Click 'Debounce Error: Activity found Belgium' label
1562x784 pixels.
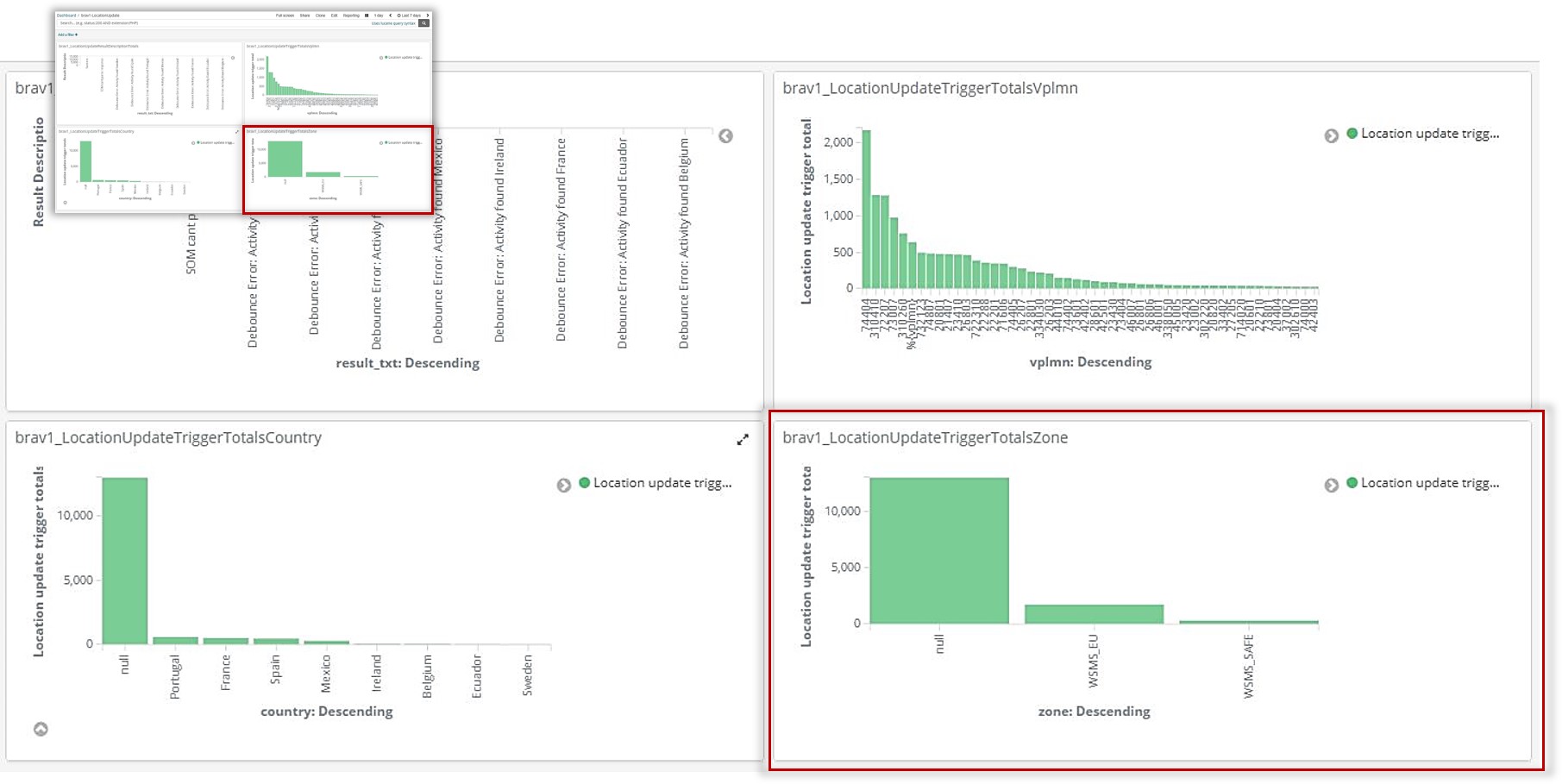[684, 243]
